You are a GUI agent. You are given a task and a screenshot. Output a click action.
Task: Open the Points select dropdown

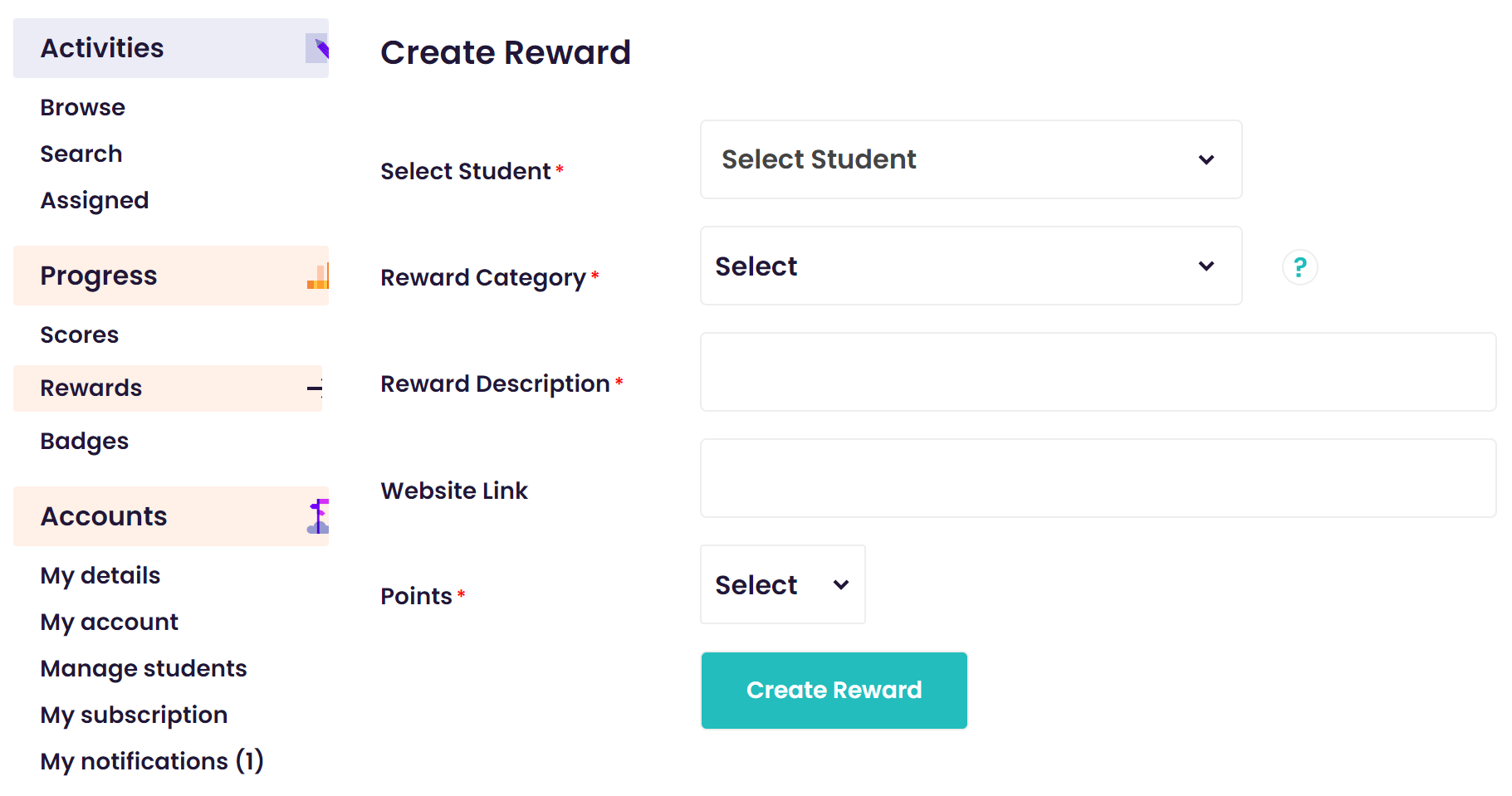click(x=782, y=584)
